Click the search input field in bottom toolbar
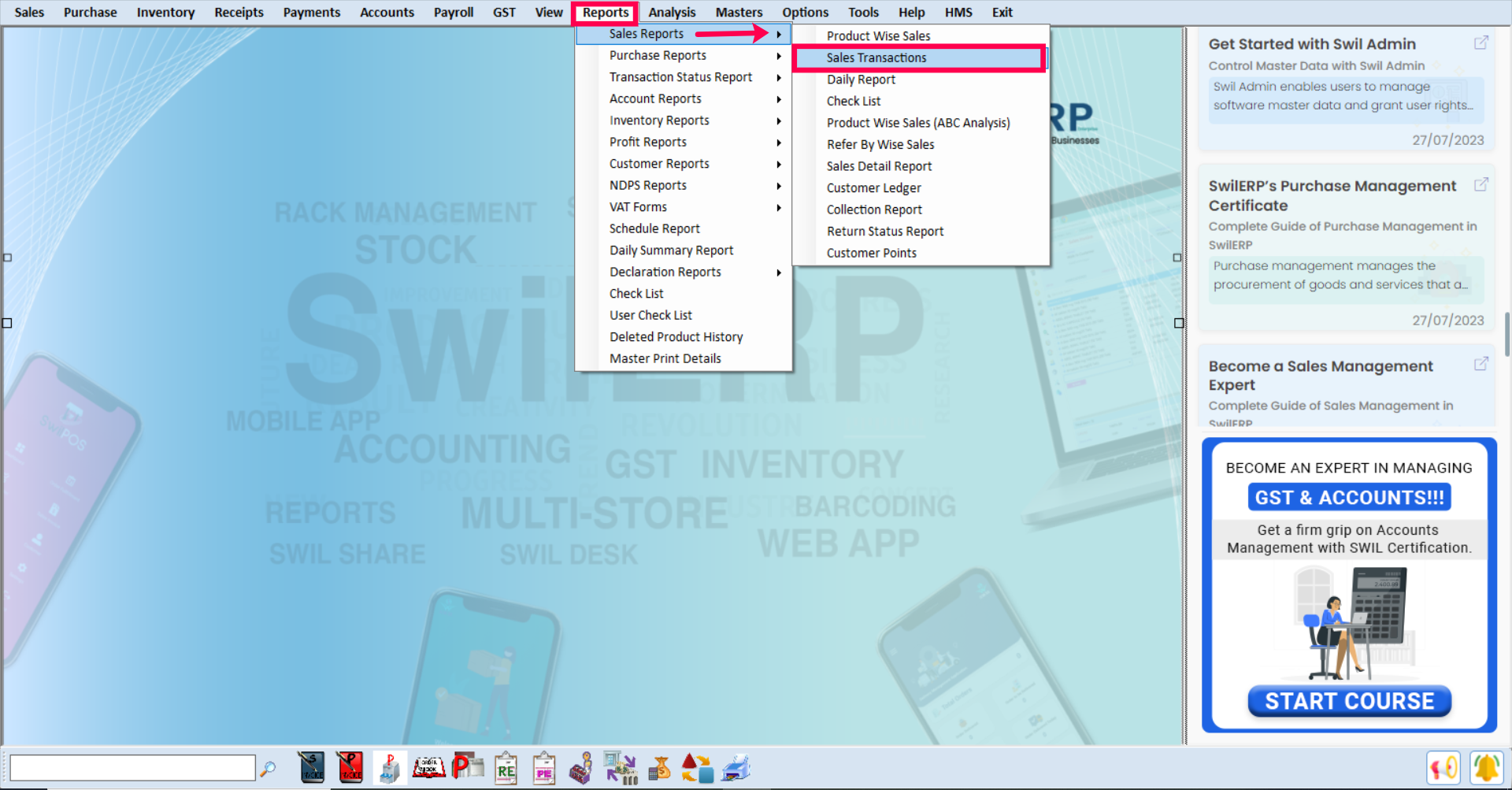This screenshot has height=790, width=1512. coord(132,768)
